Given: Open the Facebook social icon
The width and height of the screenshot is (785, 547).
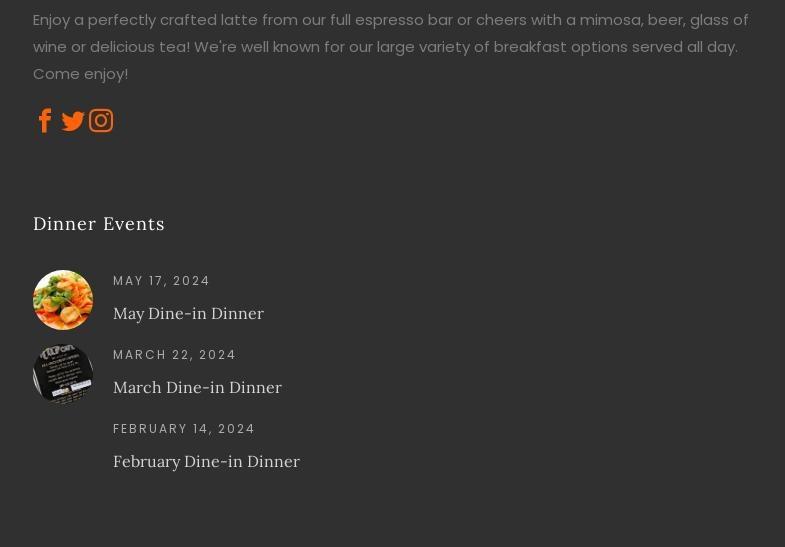Looking at the screenshot, I should 45,121.
